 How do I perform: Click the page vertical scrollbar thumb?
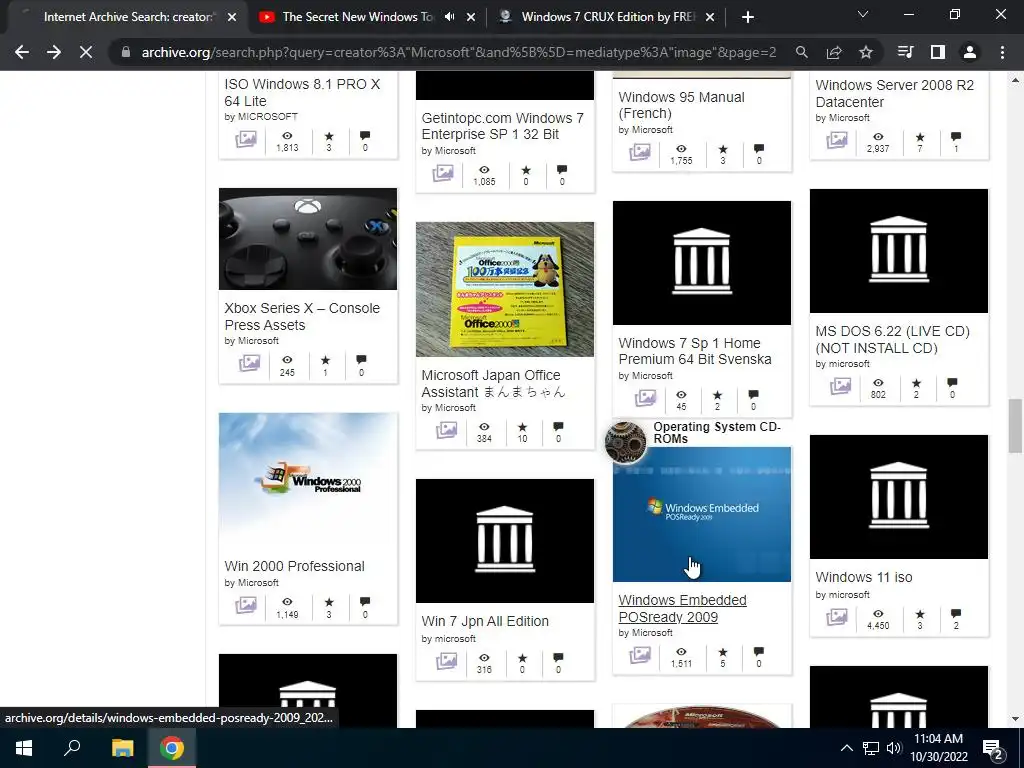pos(1015,425)
